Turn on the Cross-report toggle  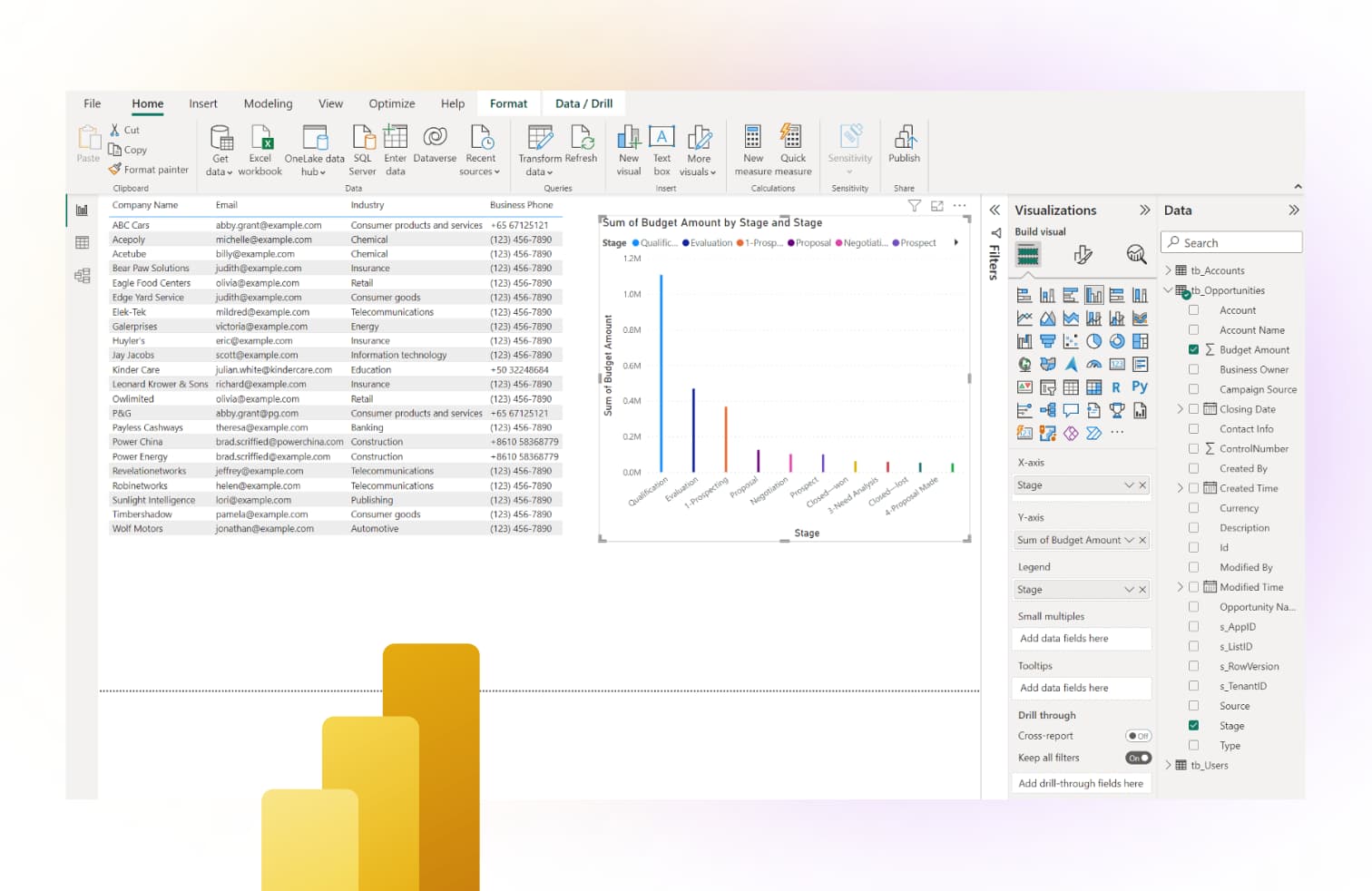point(1138,736)
